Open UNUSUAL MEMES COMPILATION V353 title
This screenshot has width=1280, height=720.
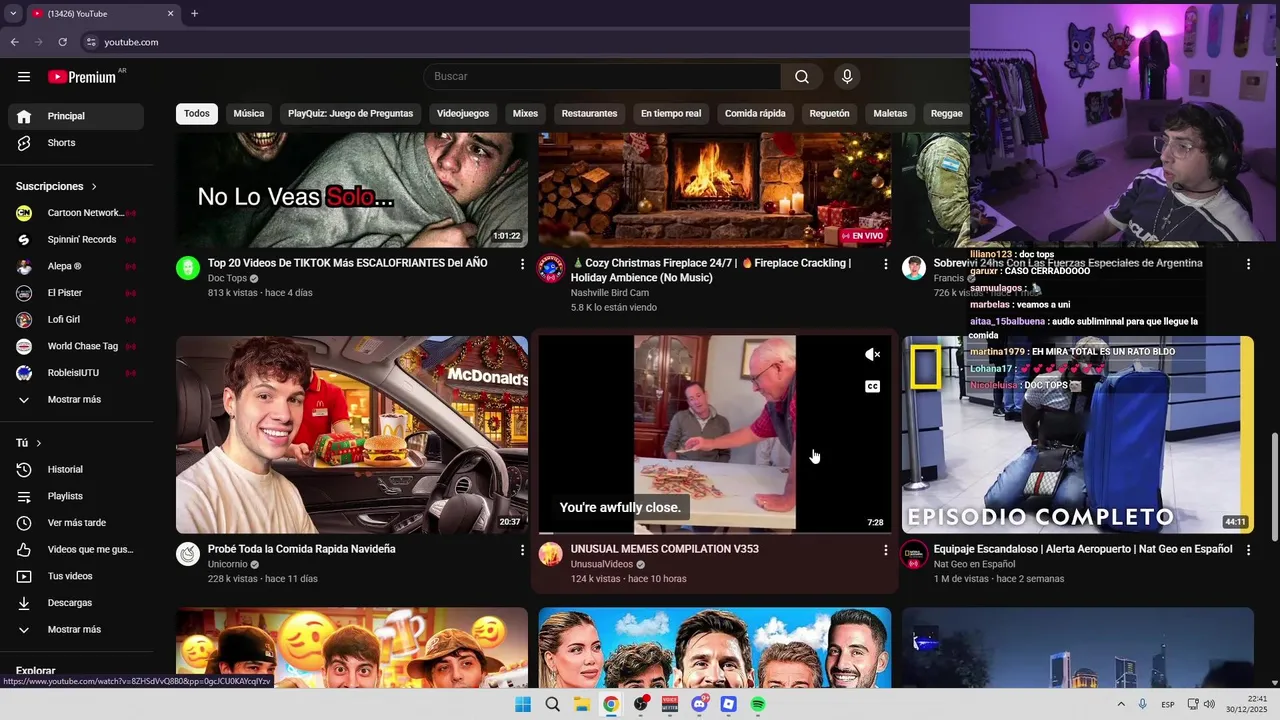pyautogui.click(x=665, y=549)
